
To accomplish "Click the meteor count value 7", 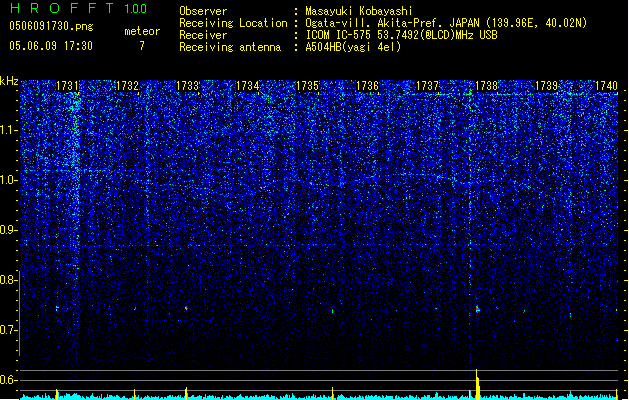I will pyautogui.click(x=142, y=46).
